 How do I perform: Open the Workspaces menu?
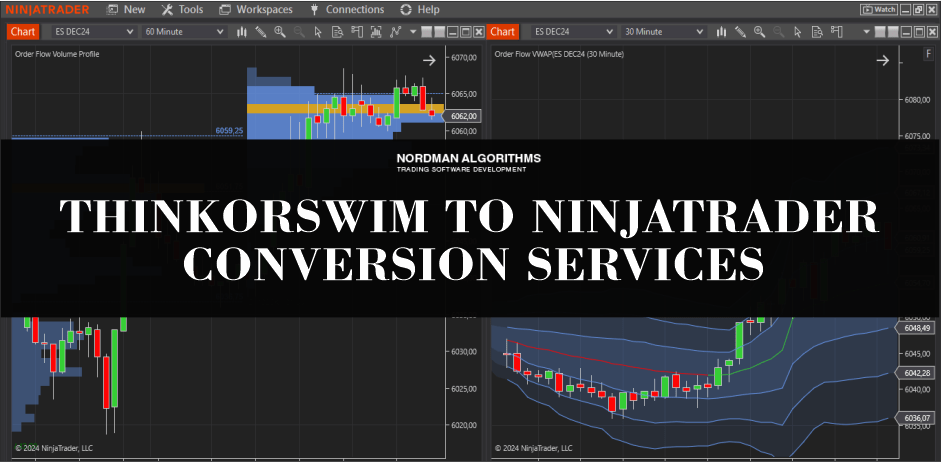[x=256, y=10]
